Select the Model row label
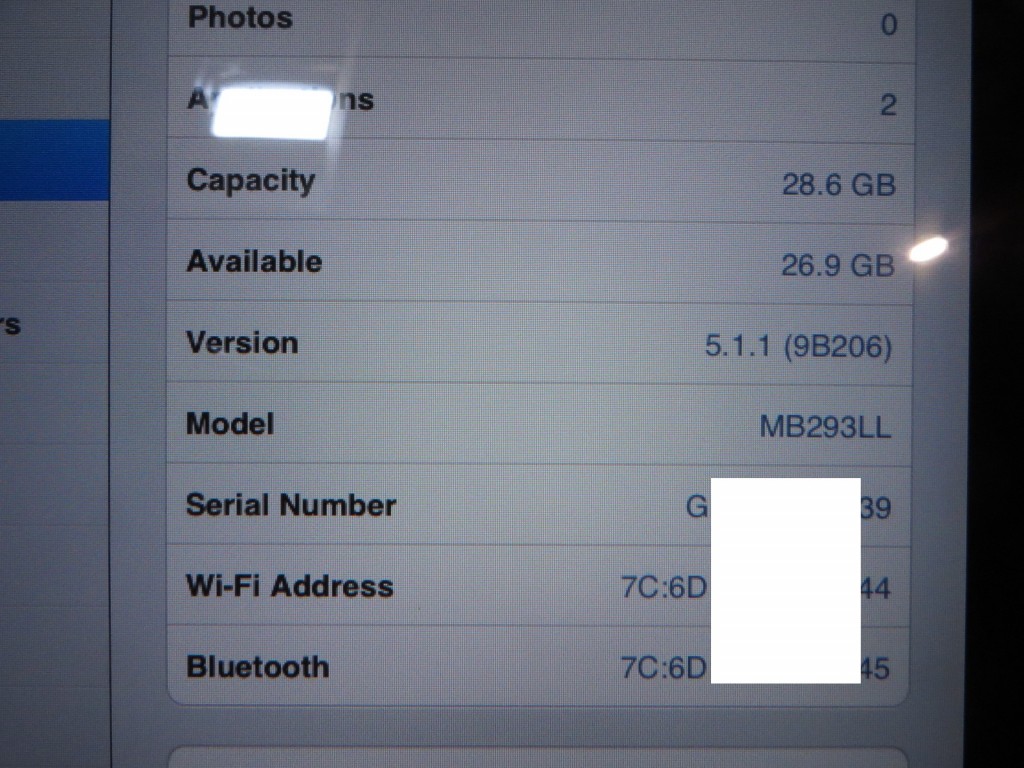The width and height of the screenshot is (1024, 768). click(230, 424)
